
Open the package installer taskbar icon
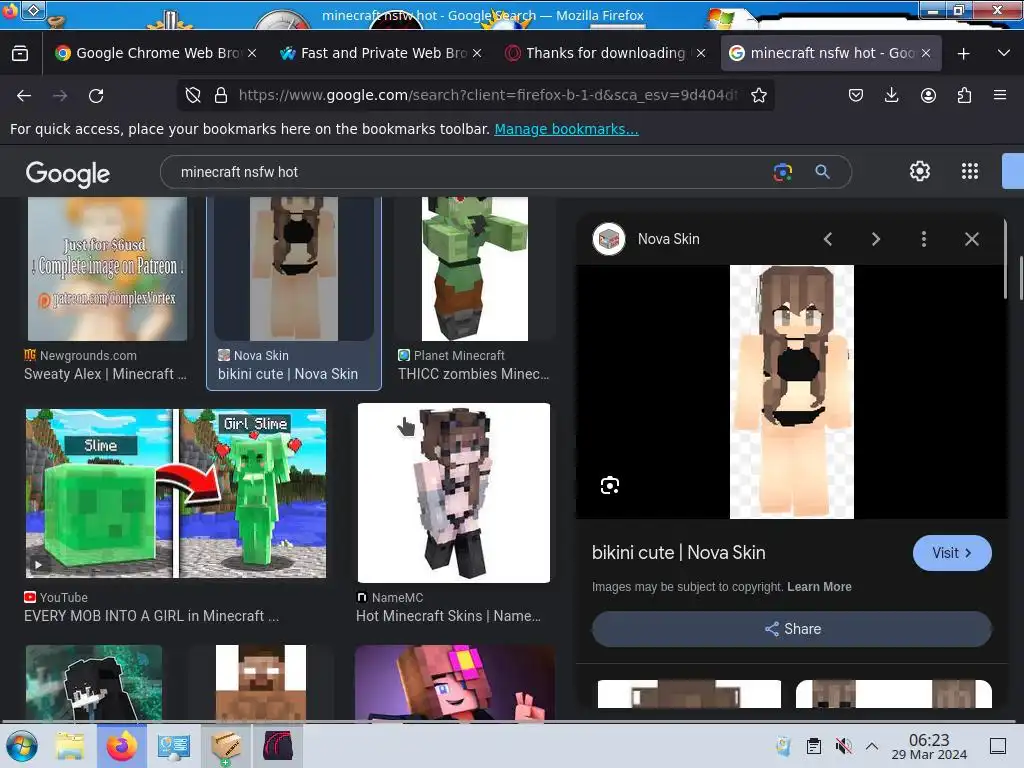point(225,746)
